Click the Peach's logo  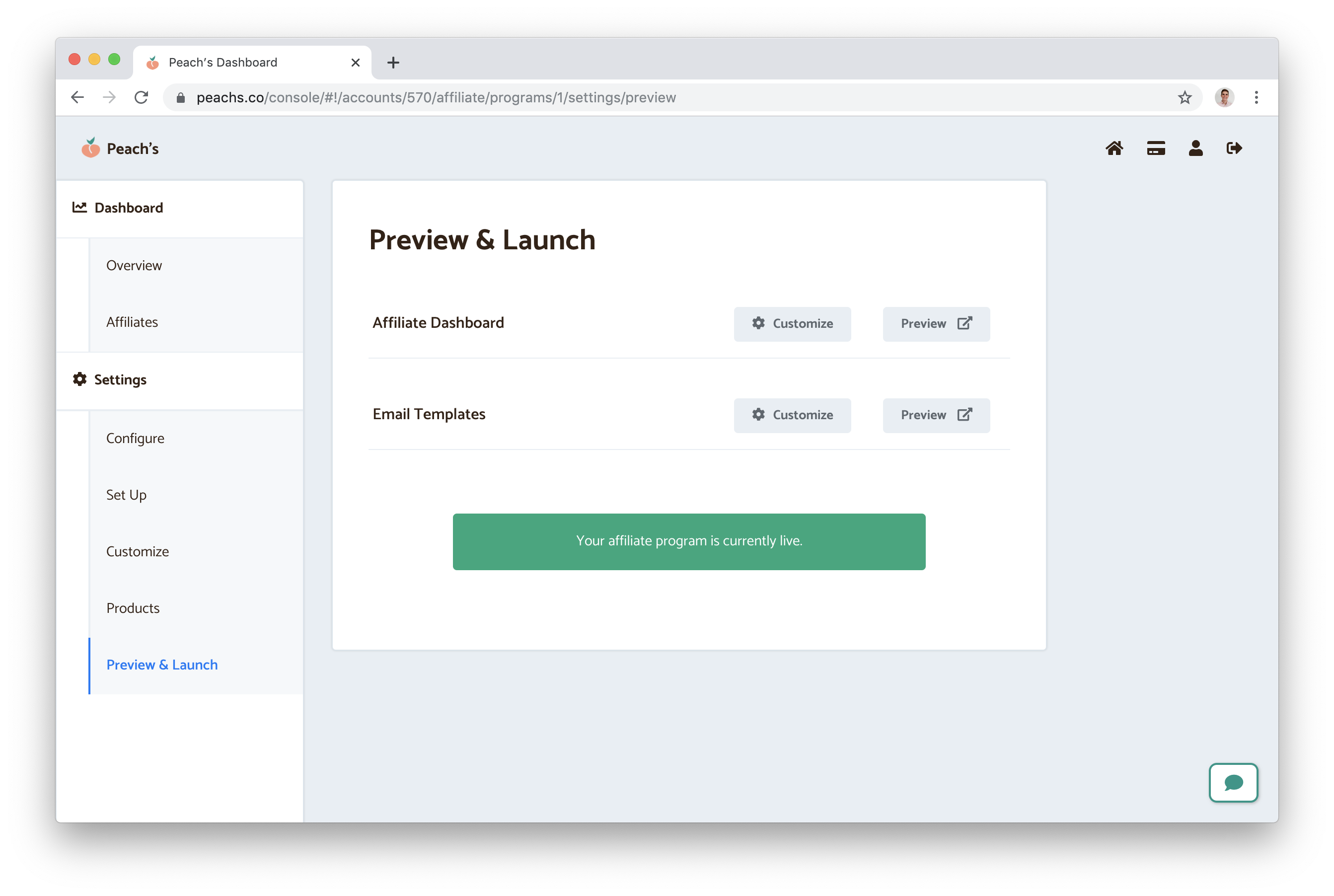click(120, 149)
